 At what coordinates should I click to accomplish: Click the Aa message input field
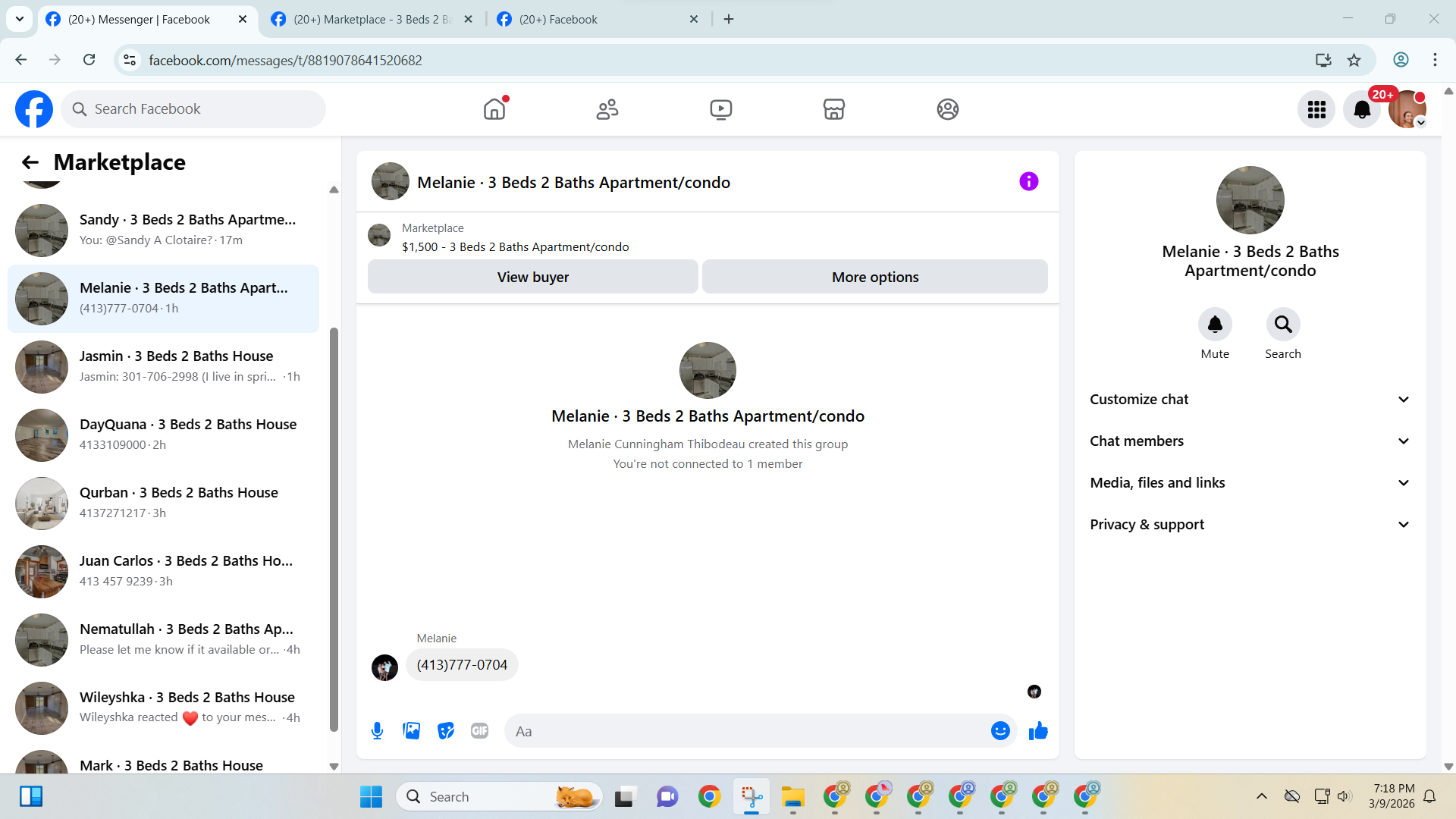747,731
